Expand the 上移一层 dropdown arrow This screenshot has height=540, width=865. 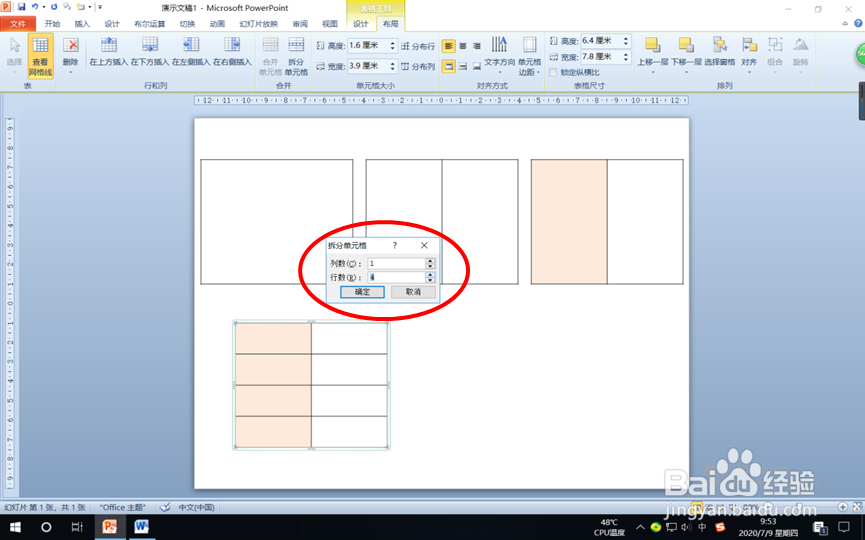click(653, 72)
